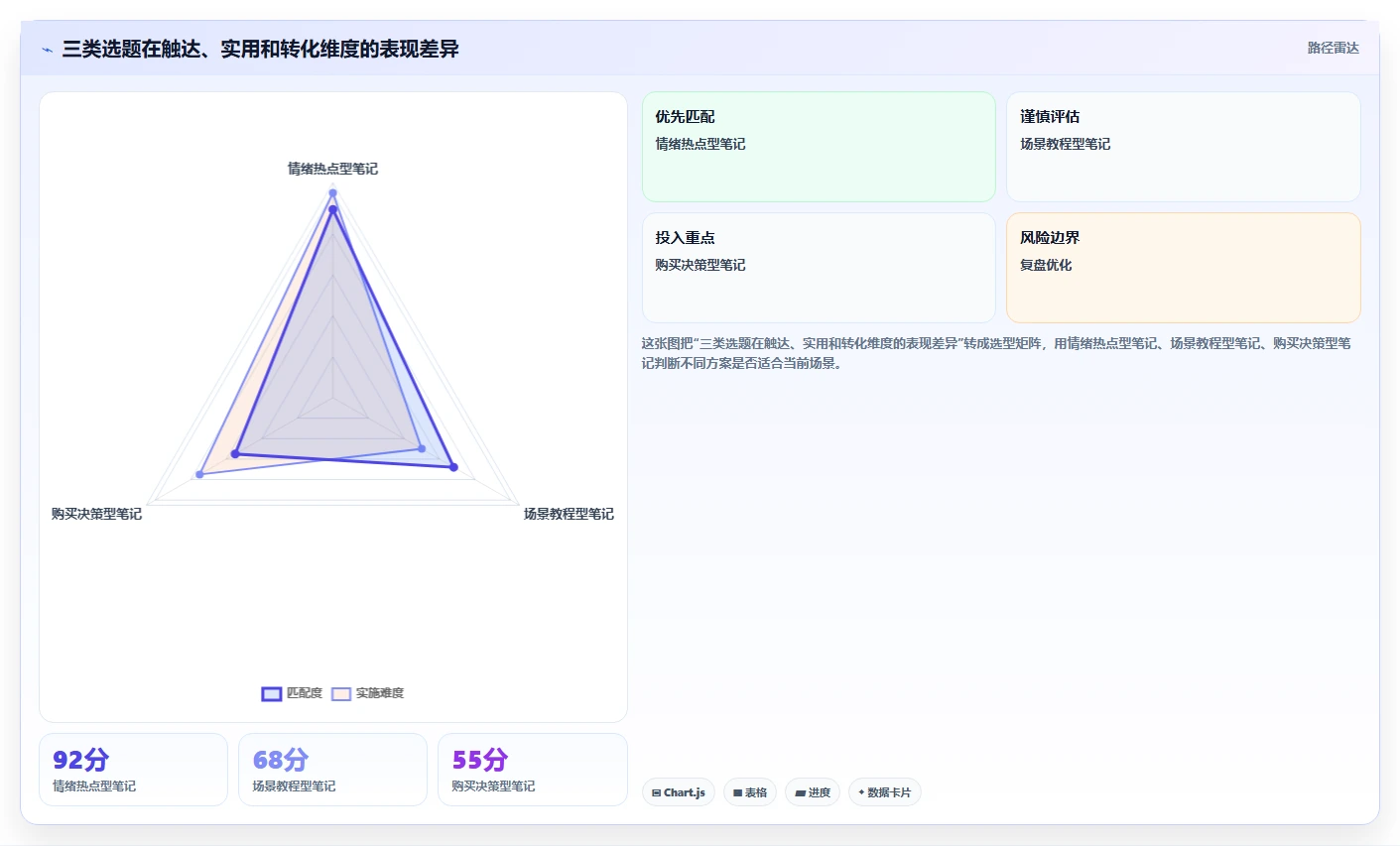Open the 投入重点 card
This screenshot has height=846, width=1400.
click(819, 268)
